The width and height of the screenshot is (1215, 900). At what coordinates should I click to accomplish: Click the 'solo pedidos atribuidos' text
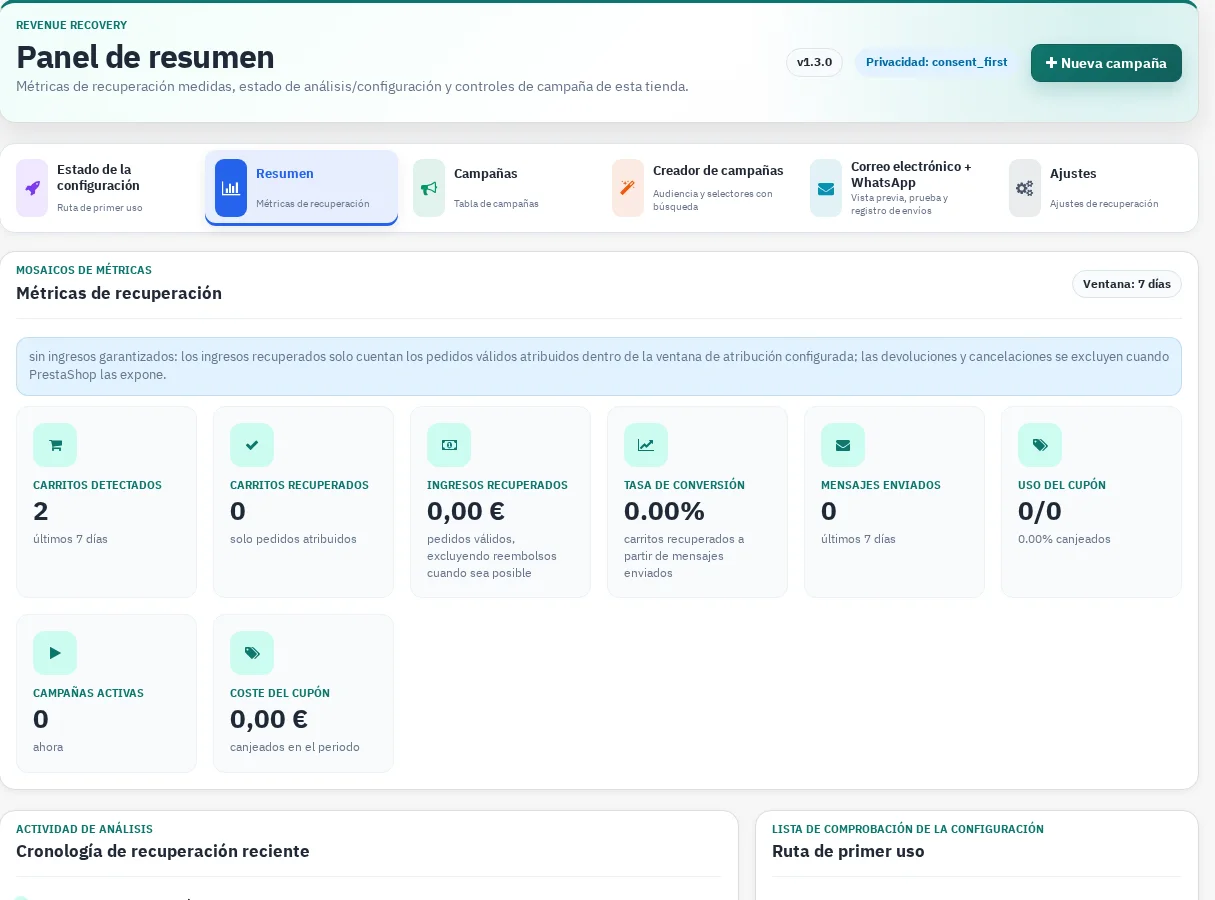(x=293, y=539)
